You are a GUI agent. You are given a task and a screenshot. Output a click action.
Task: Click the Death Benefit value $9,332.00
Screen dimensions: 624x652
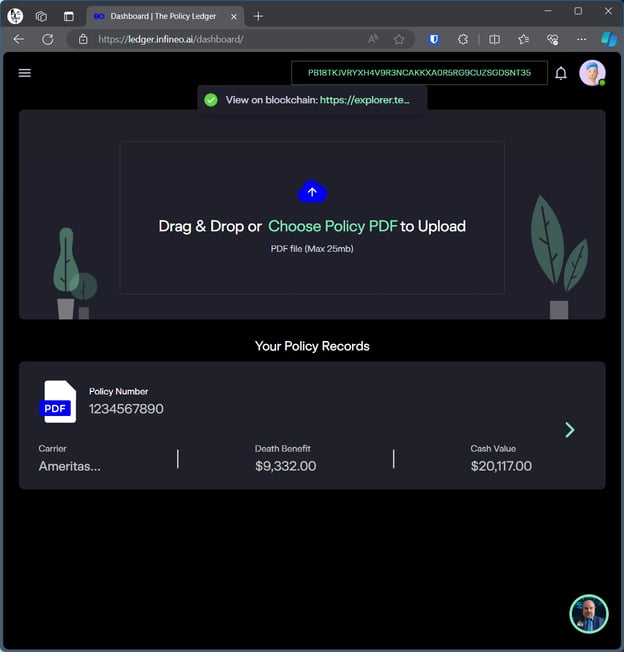pyautogui.click(x=286, y=466)
